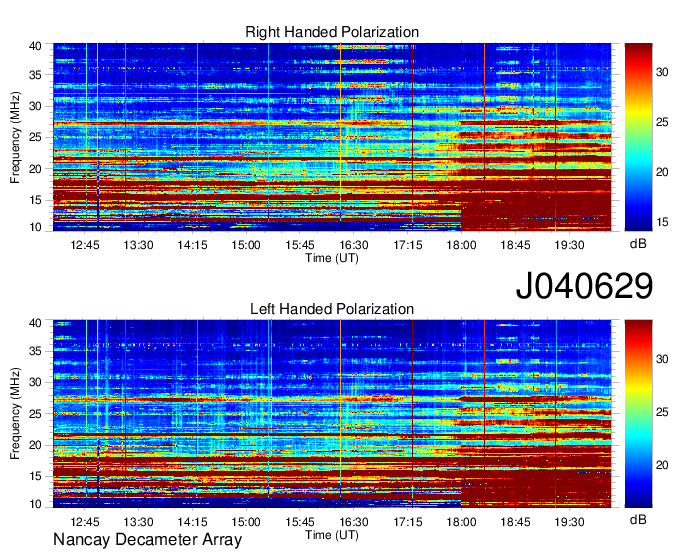Select the J040629 observation label

click(584, 286)
